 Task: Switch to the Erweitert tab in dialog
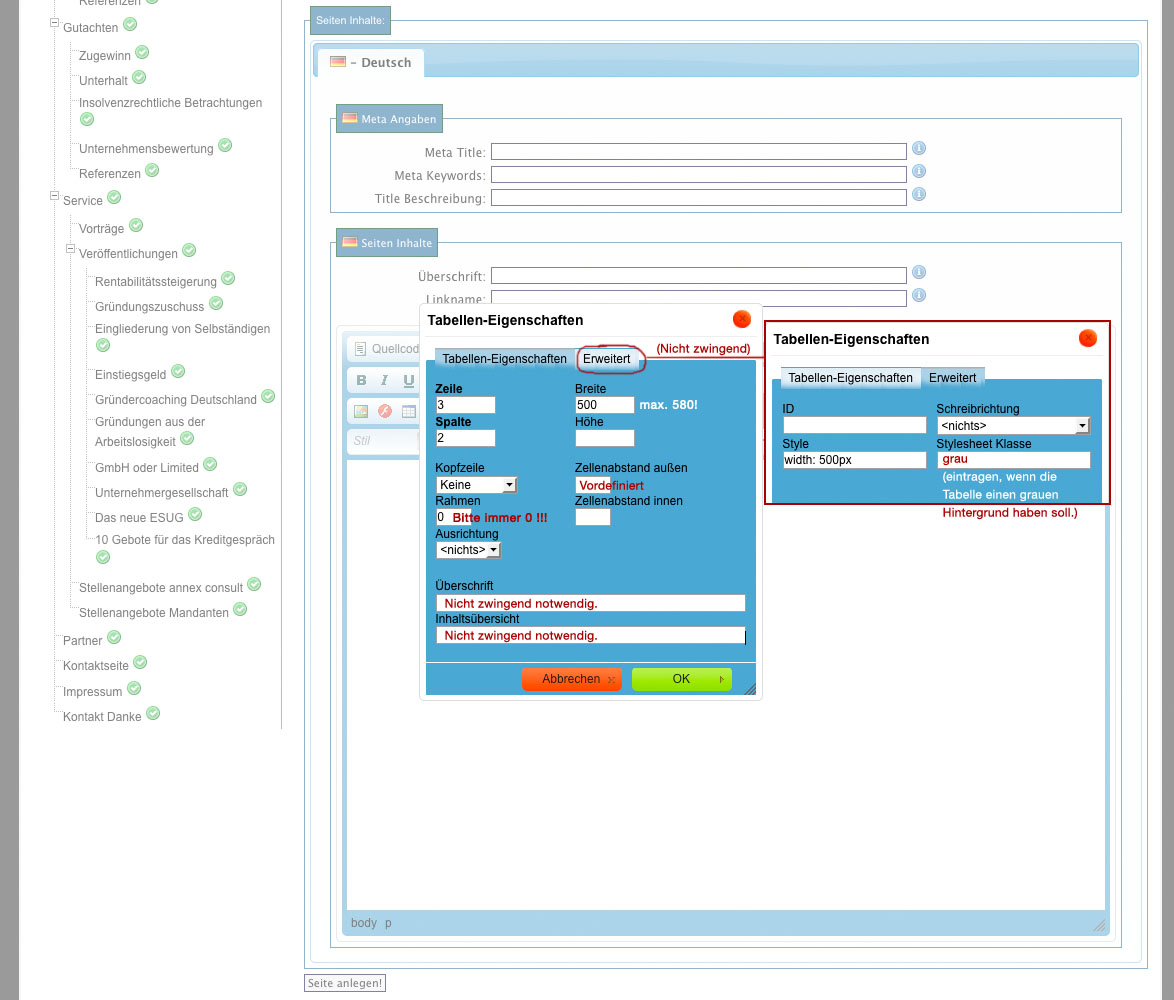point(607,359)
